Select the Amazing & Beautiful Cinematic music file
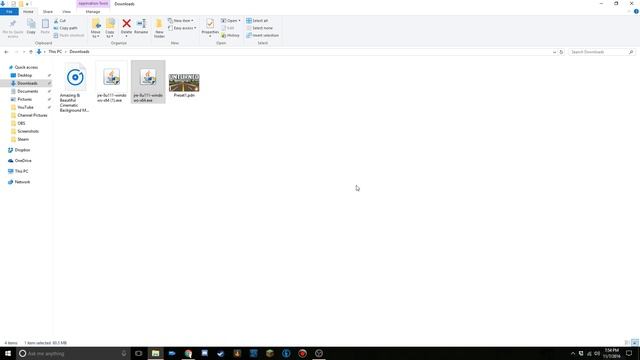The width and height of the screenshot is (640, 360). tap(75, 87)
